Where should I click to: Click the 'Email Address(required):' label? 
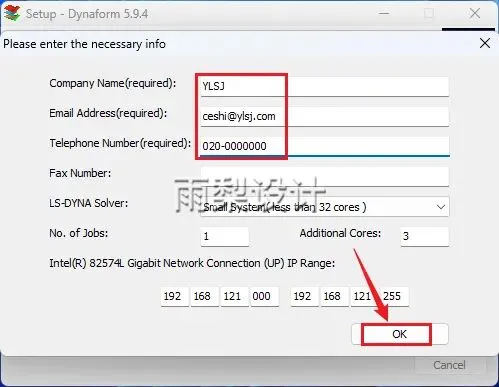[x=108, y=113]
